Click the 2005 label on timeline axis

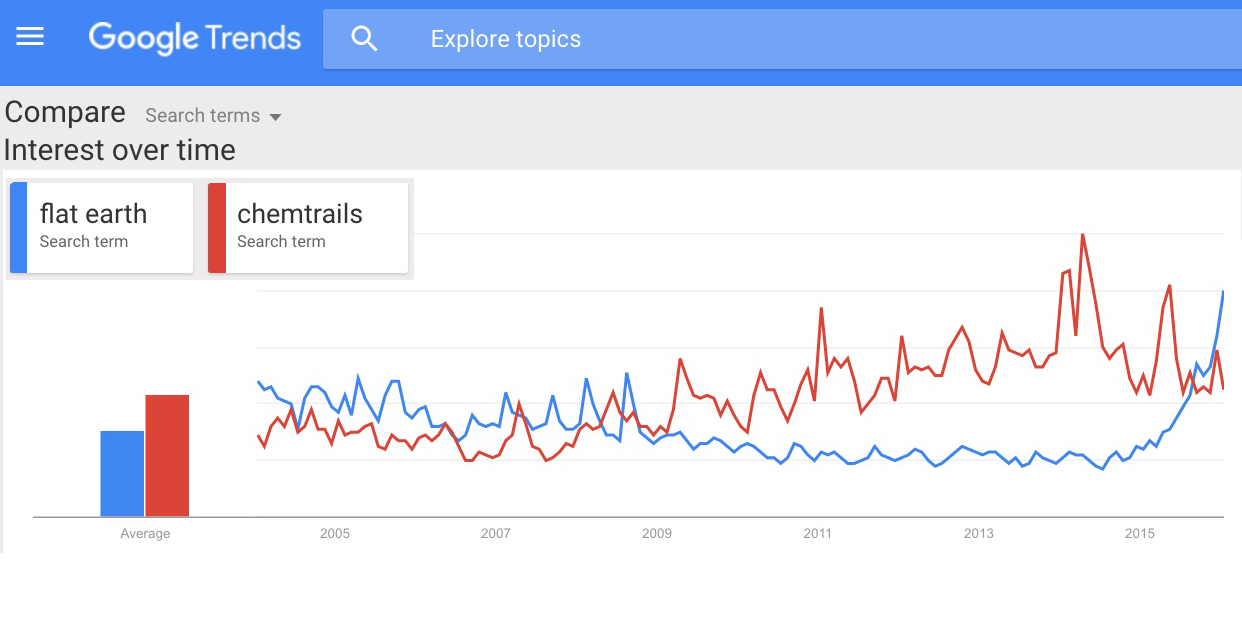click(335, 534)
